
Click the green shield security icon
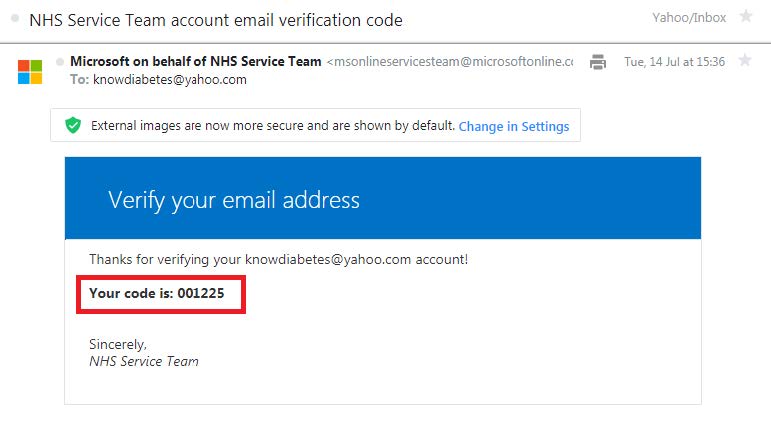pyautogui.click(x=73, y=125)
